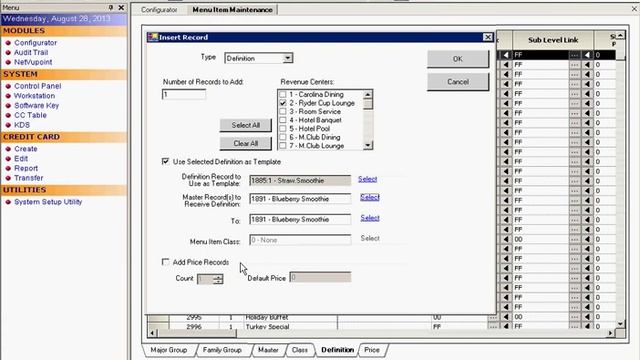Open Price bottom tab
Viewport: 640px width, 360px height.
[x=372, y=350]
